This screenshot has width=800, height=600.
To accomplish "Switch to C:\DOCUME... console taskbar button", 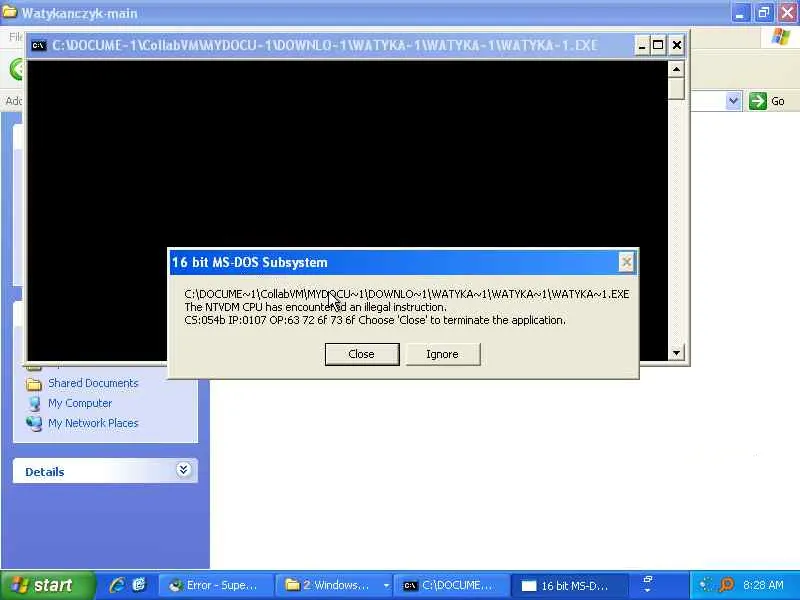I will pyautogui.click(x=451, y=585).
